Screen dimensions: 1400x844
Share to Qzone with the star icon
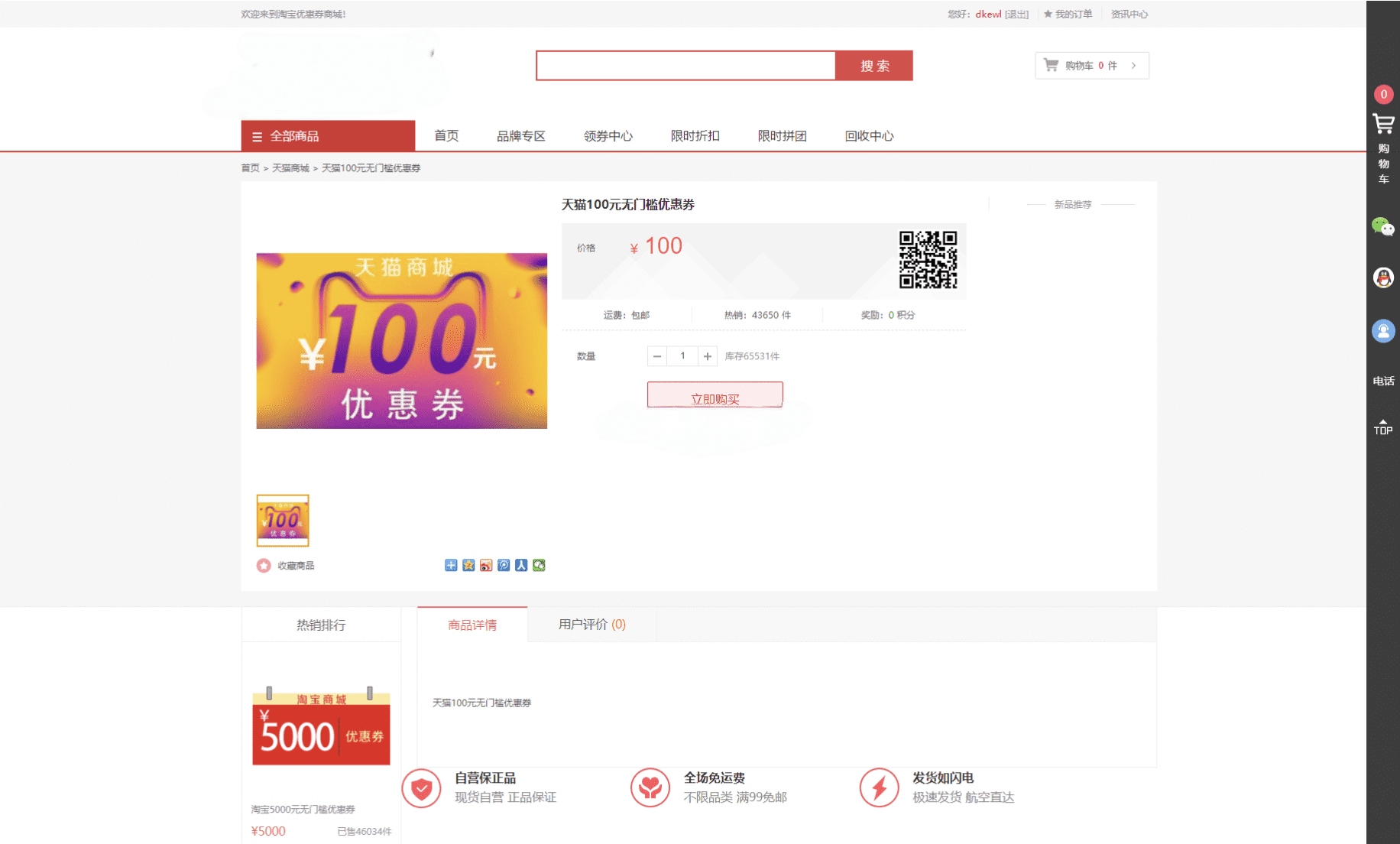point(468,565)
